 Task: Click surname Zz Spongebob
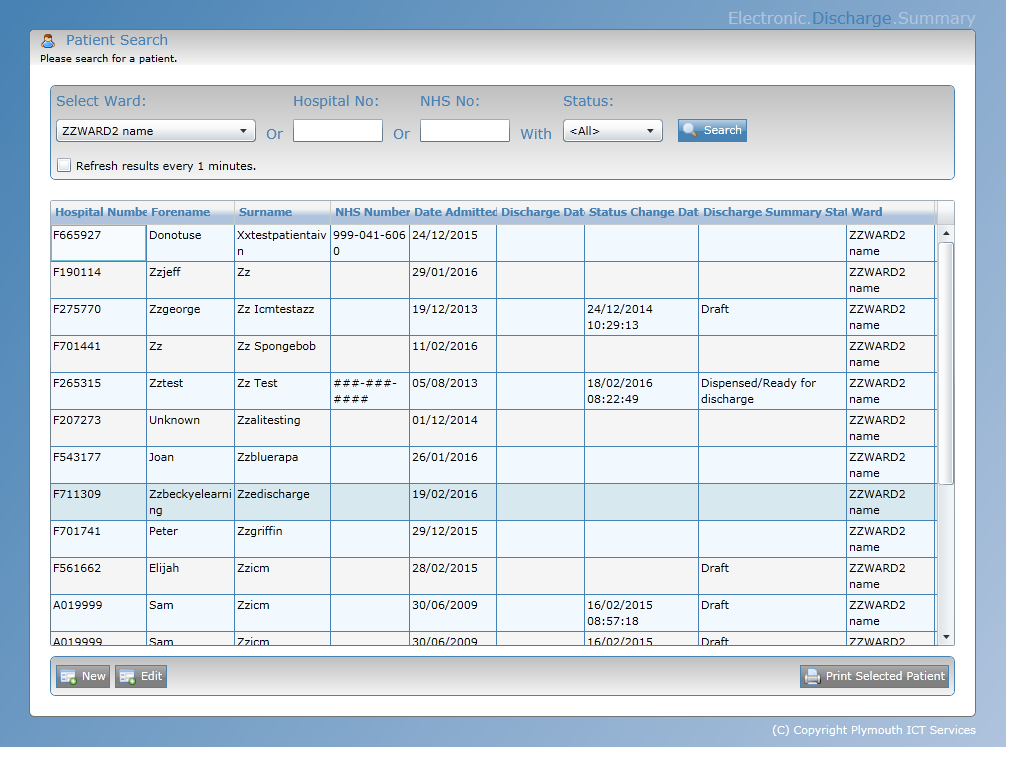click(x=276, y=346)
